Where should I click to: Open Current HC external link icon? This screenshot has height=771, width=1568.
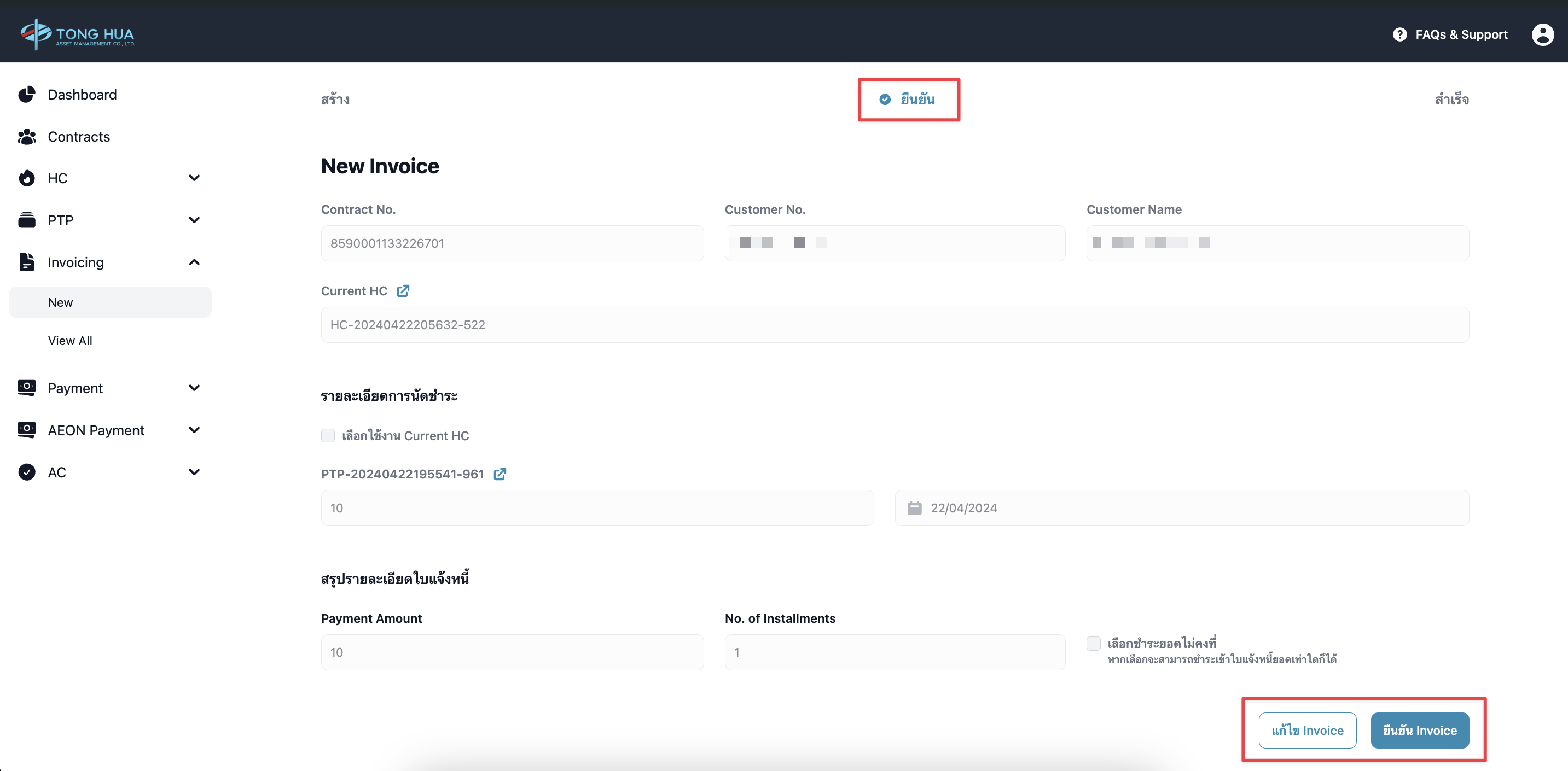coord(403,291)
